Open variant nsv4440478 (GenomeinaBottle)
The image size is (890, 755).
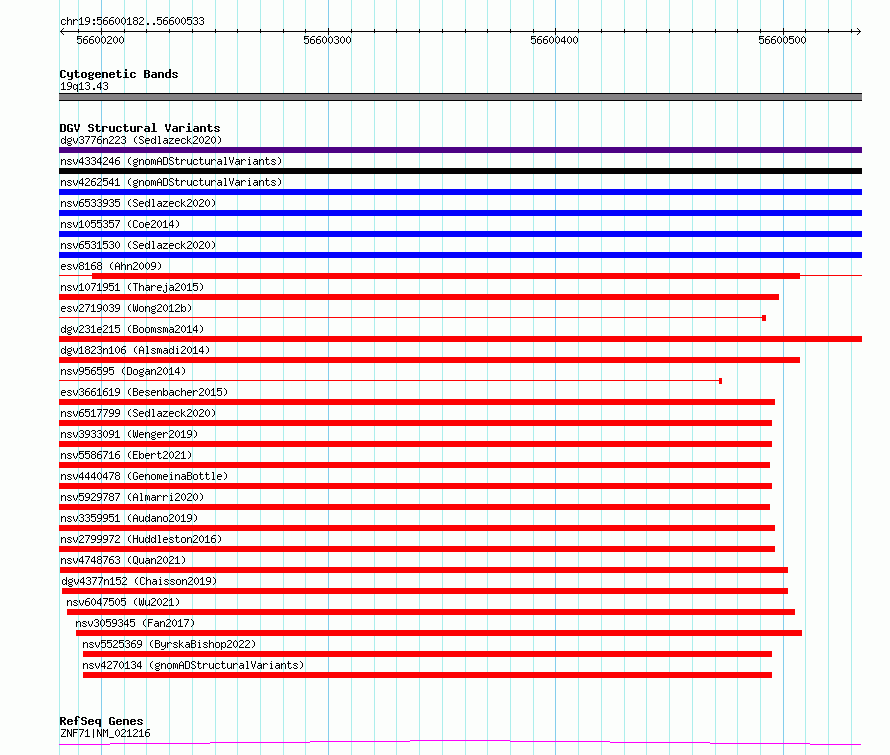144,476
